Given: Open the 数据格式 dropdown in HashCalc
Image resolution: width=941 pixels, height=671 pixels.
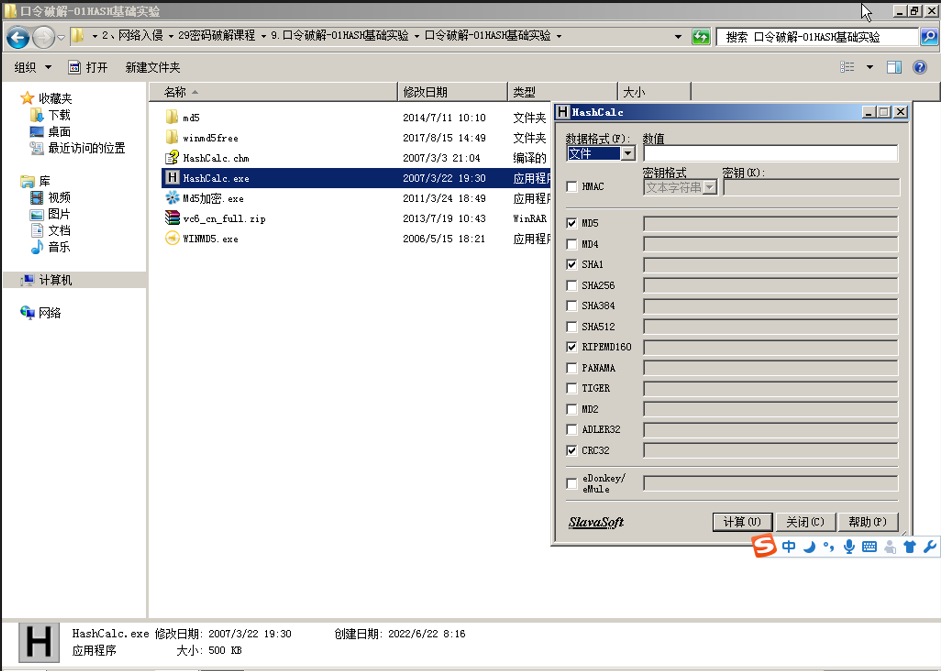Looking at the screenshot, I should pyautogui.click(x=628, y=154).
